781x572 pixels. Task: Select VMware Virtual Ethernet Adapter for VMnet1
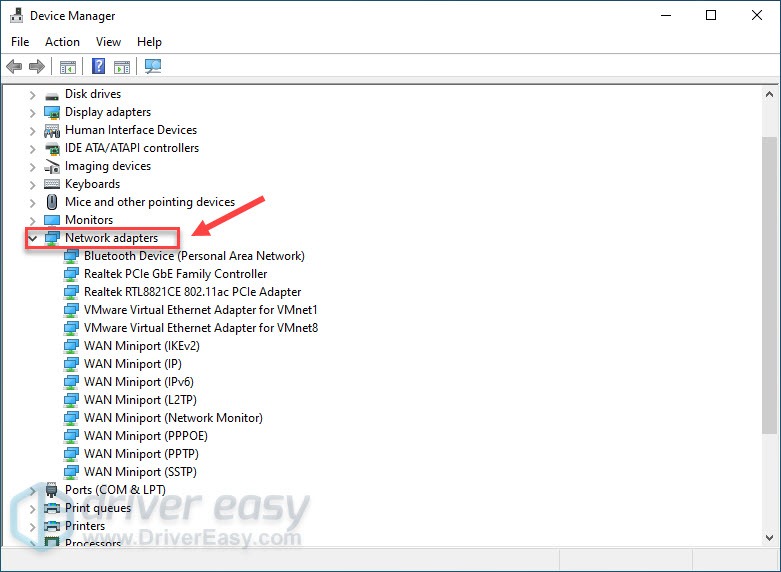[201, 310]
